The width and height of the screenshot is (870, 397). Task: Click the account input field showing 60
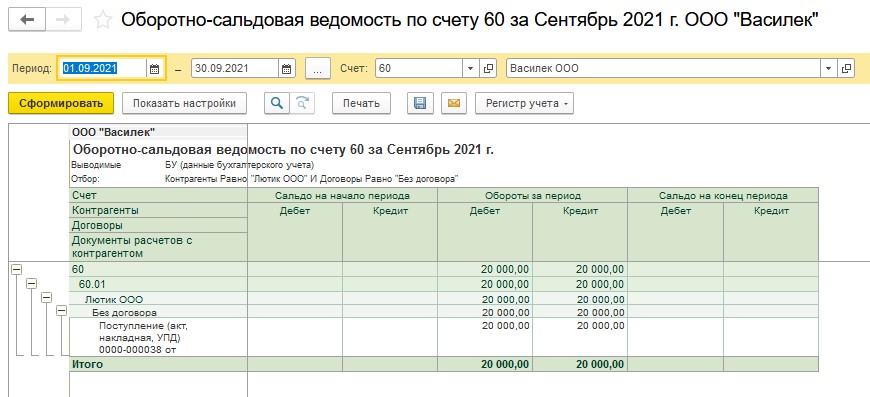pos(419,69)
